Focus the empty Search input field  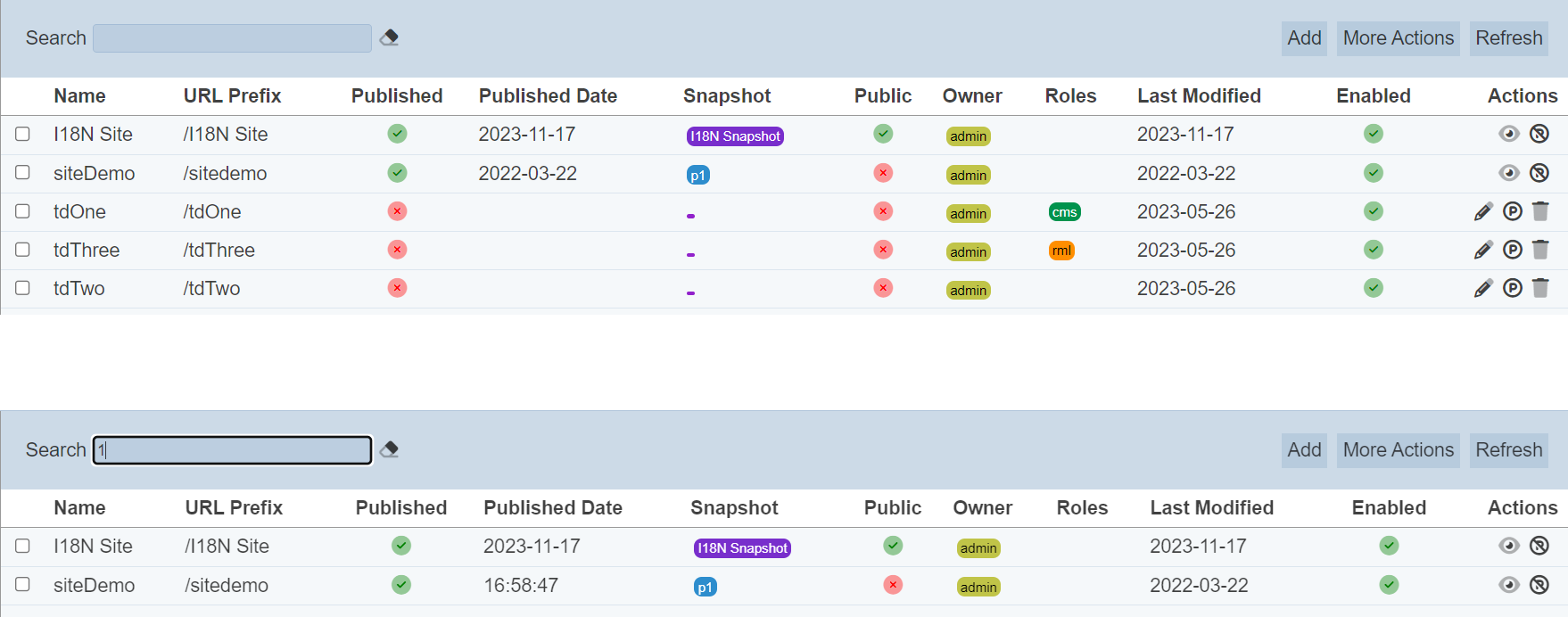(x=232, y=38)
